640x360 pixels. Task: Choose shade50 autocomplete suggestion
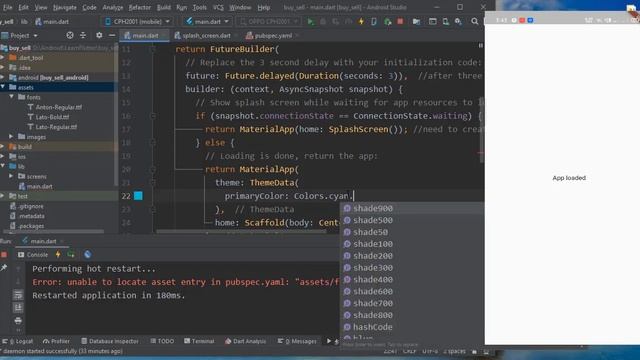tap(412, 232)
